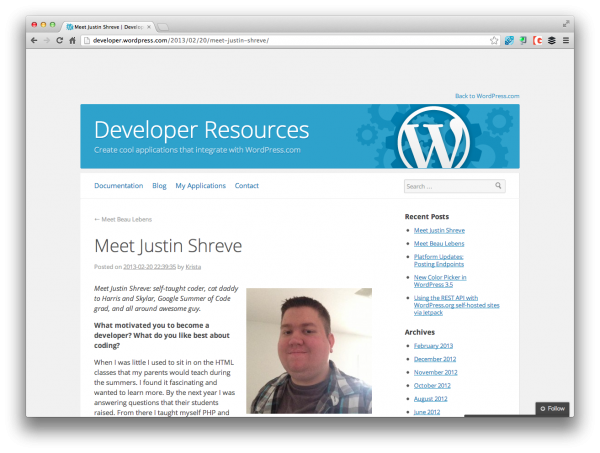The image size is (600, 453).
Task: Click search magnifier icon in site search
Action: pos(498,186)
